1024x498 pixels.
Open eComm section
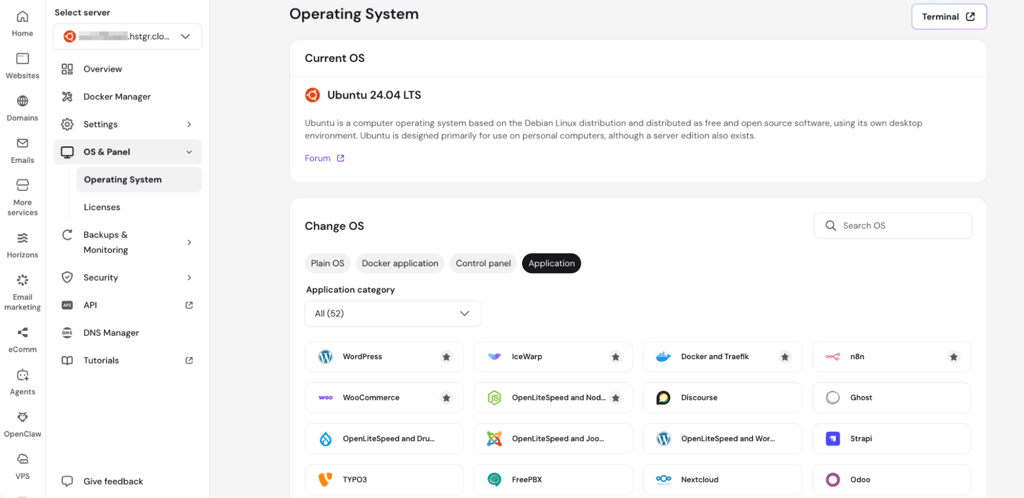point(22,340)
